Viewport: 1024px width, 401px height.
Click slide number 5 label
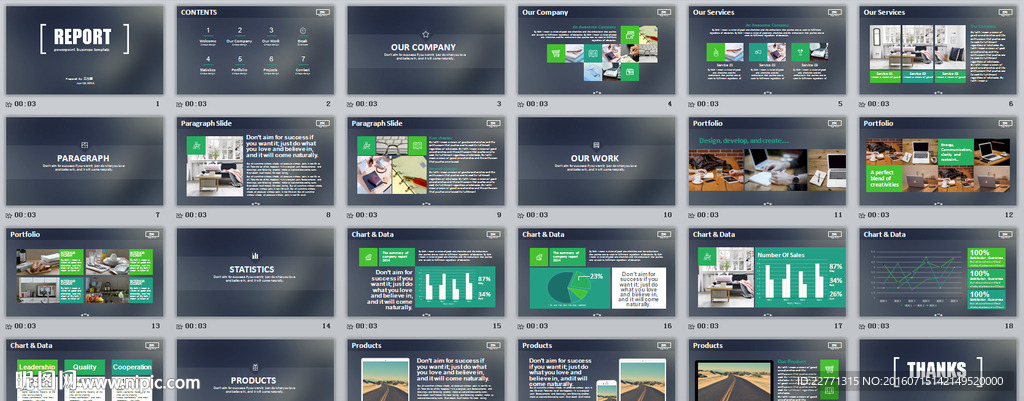[840, 104]
